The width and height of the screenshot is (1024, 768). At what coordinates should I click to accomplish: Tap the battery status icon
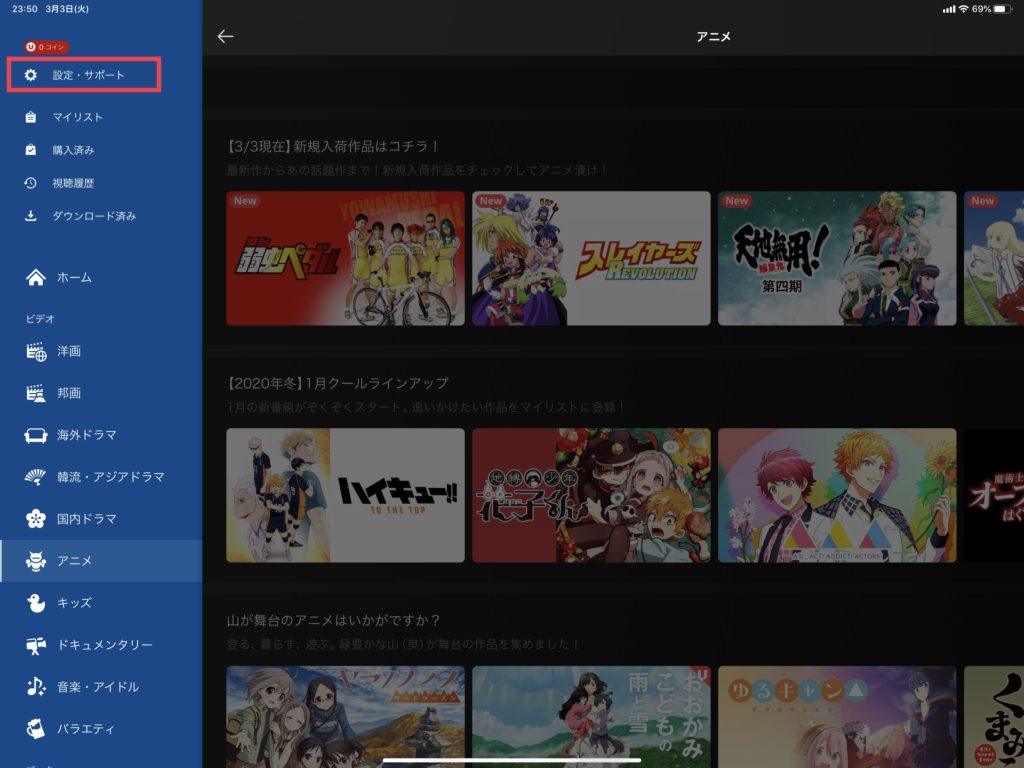[1003, 9]
